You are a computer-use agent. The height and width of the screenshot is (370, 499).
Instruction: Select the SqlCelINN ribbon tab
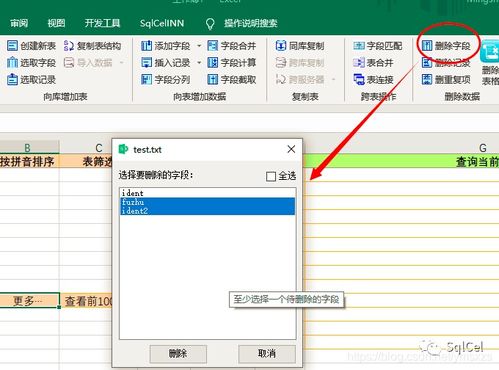[162, 23]
